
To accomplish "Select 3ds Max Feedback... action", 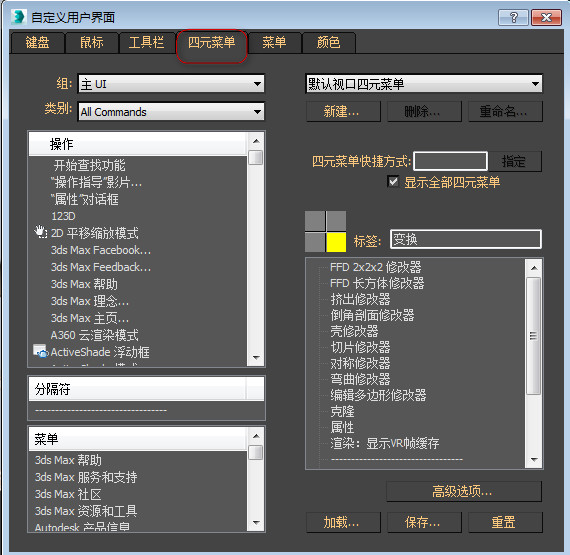I will click(x=101, y=267).
